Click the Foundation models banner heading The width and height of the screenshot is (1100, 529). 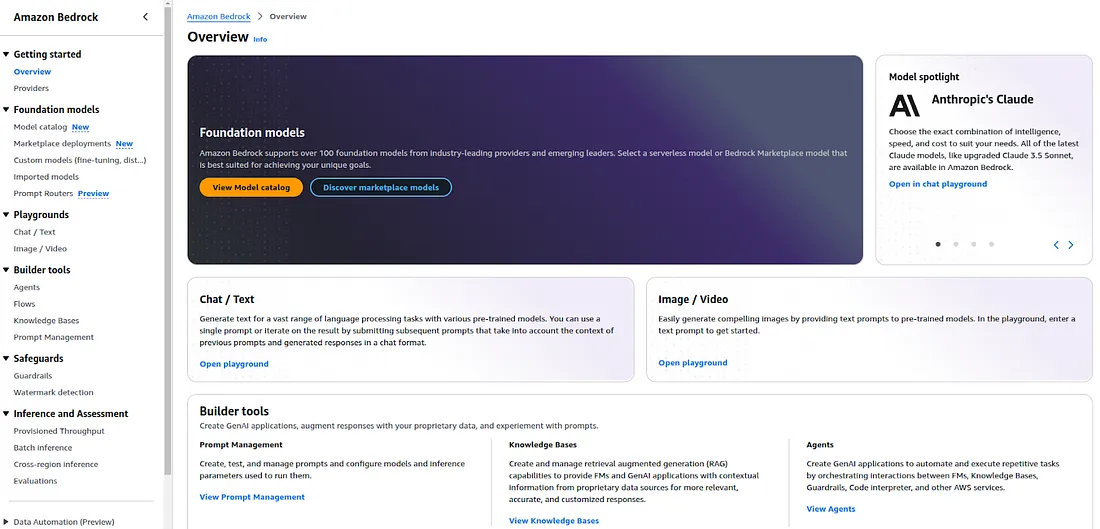(x=252, y=133)
